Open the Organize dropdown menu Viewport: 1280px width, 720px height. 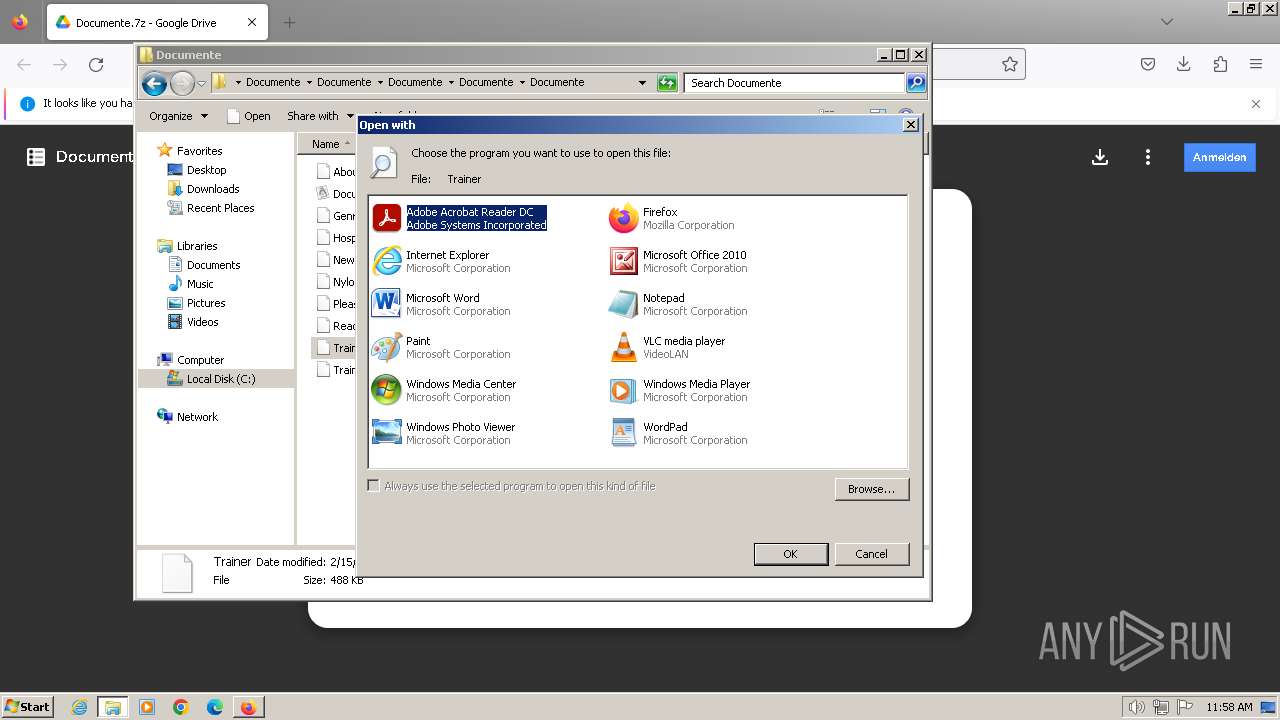[178, 116]
